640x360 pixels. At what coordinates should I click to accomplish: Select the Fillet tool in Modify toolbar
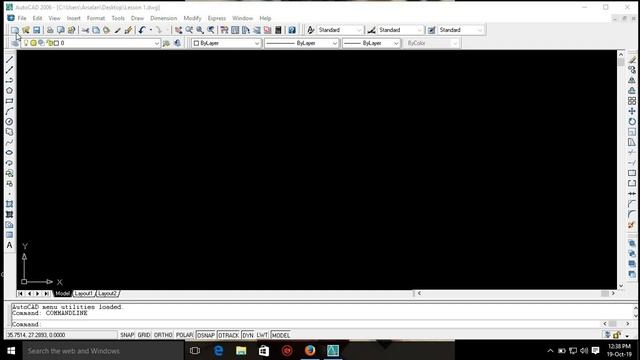pyautogui.click(x=632, y=214)
